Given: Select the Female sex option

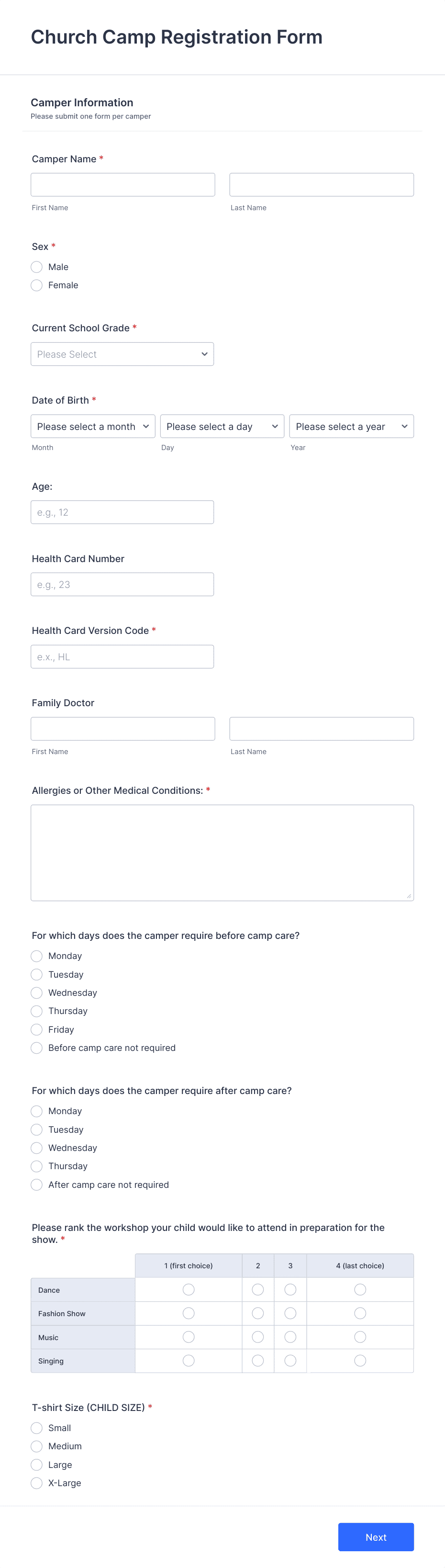Looking at the screenshot, I should pyautogui.click(x=36, y=285).
